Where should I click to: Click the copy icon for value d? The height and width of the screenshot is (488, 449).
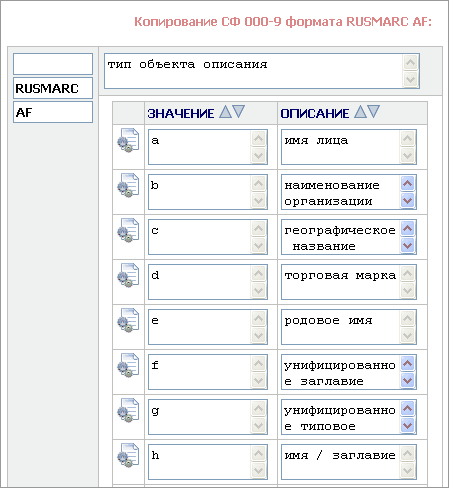pos(128,275)
